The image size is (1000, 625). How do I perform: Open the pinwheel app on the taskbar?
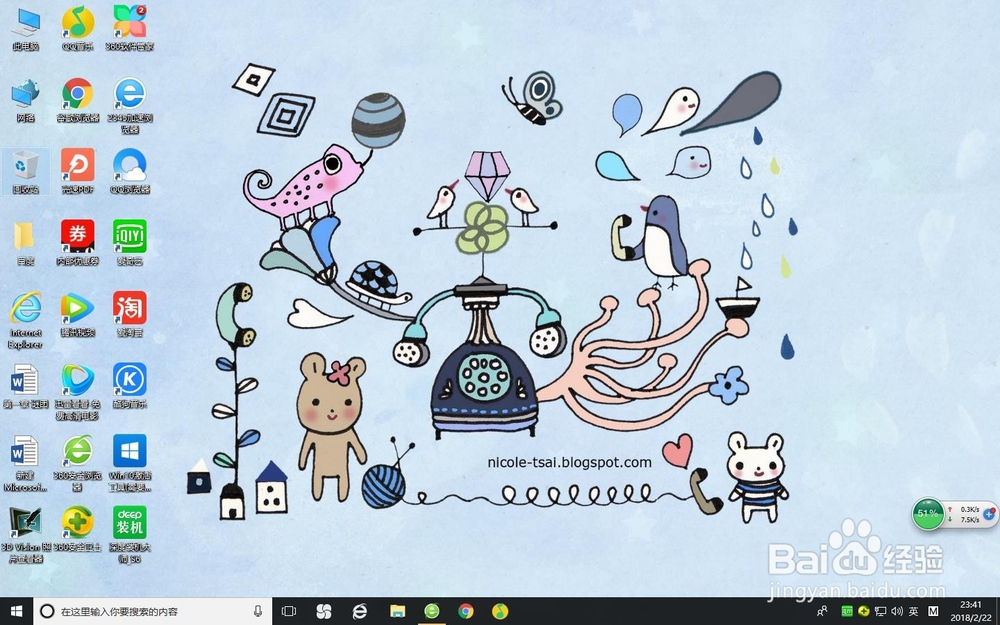pos(324,611)
